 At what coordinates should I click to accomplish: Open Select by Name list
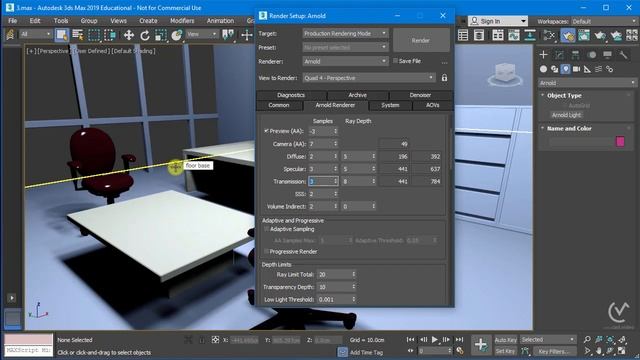tap(78, 35)
